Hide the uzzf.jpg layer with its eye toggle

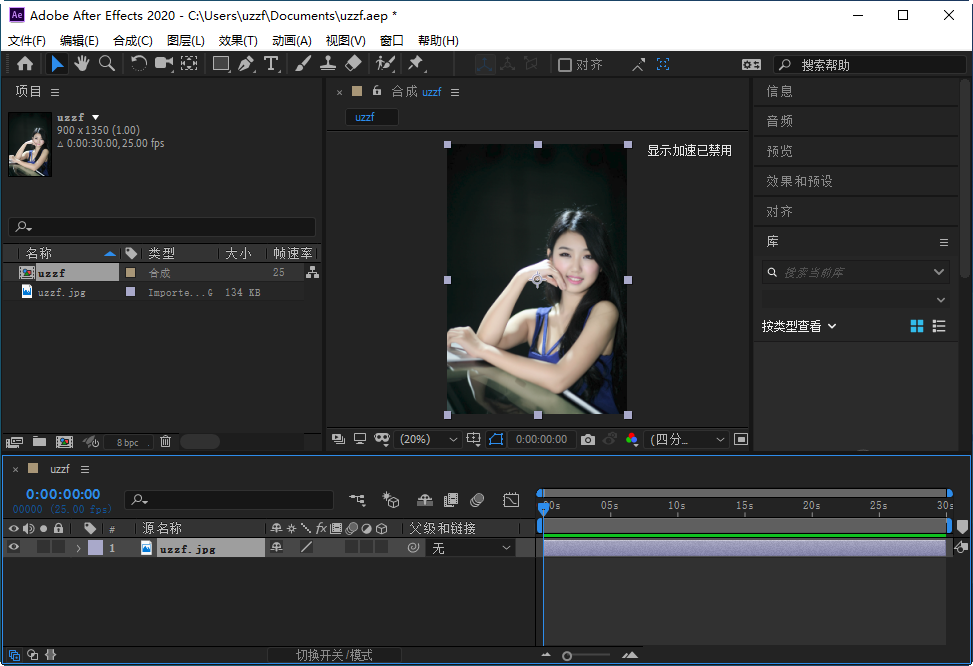click(x=13, y=547)
